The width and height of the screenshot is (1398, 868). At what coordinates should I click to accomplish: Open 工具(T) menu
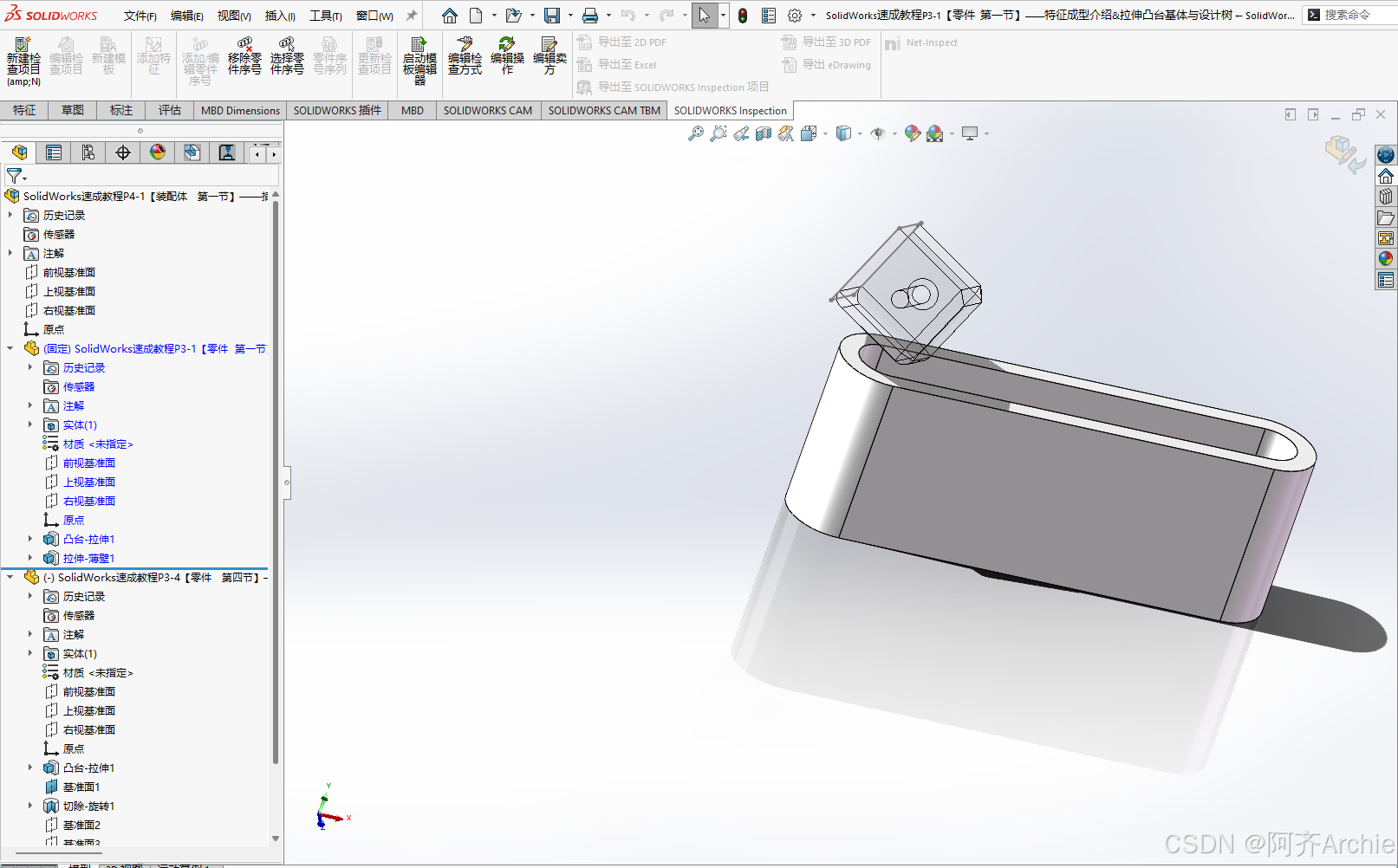[326, 16]
